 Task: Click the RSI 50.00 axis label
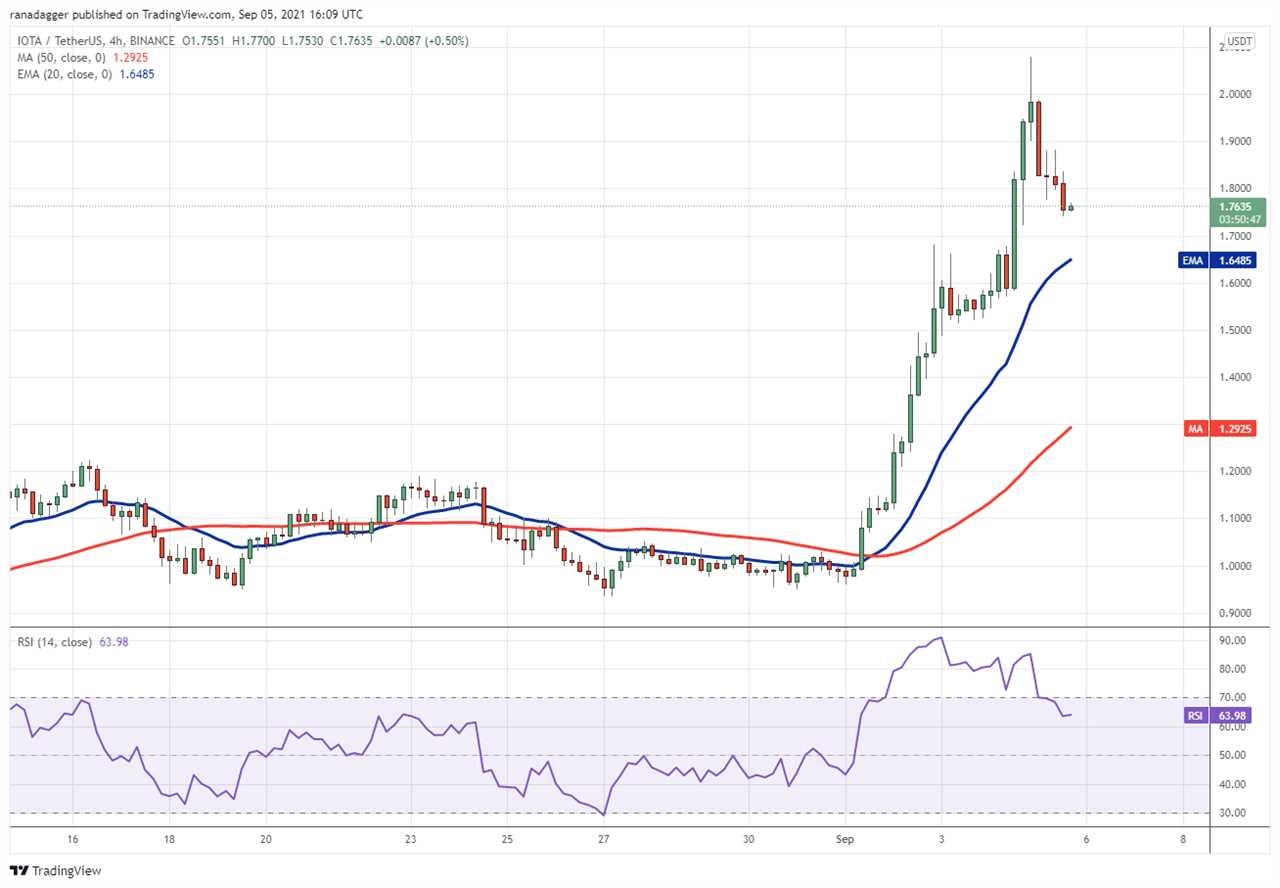pyautogui.click(x=1233, y=755)
